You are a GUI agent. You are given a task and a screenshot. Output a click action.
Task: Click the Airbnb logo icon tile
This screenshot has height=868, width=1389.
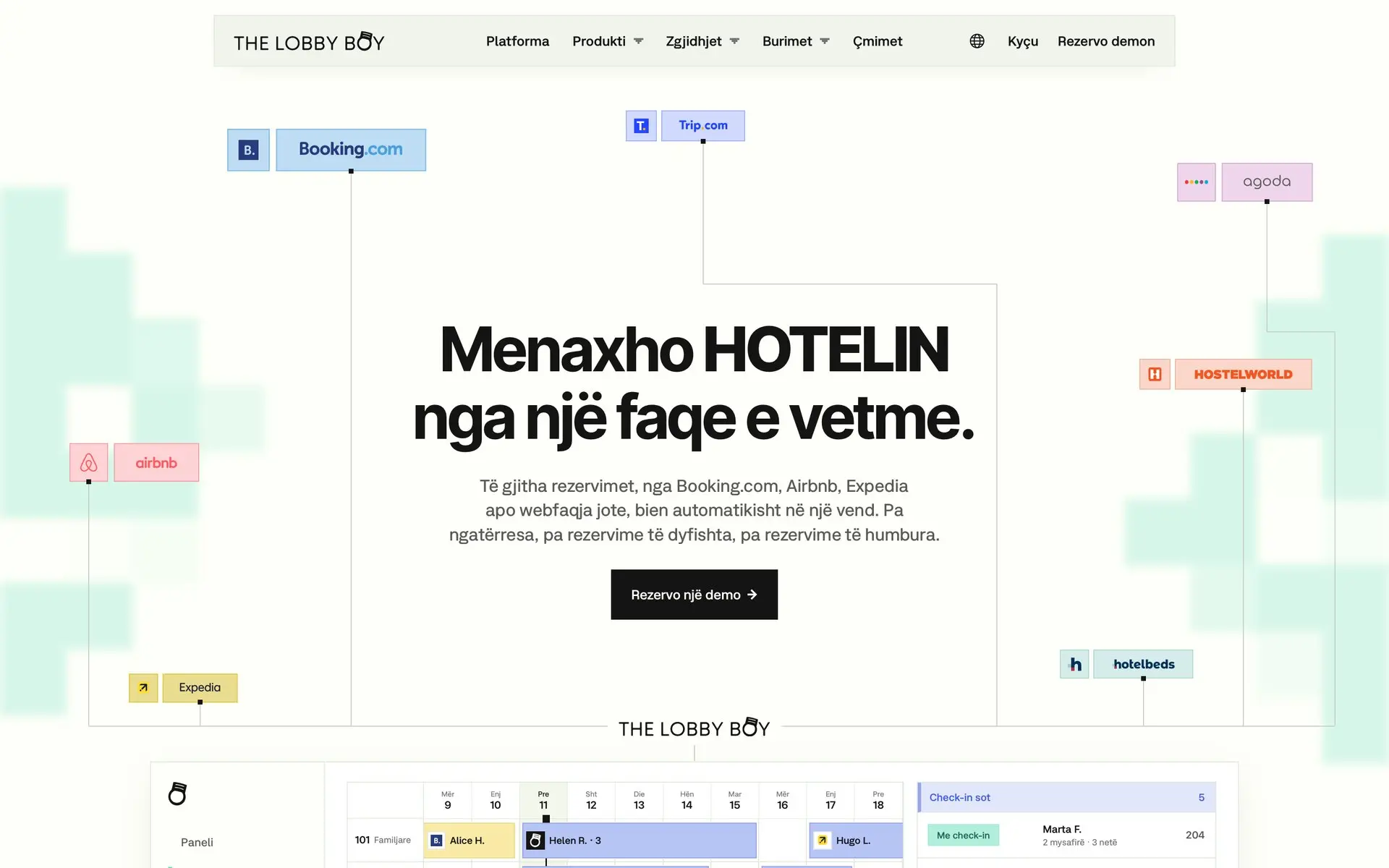click(x=88, y=462)
